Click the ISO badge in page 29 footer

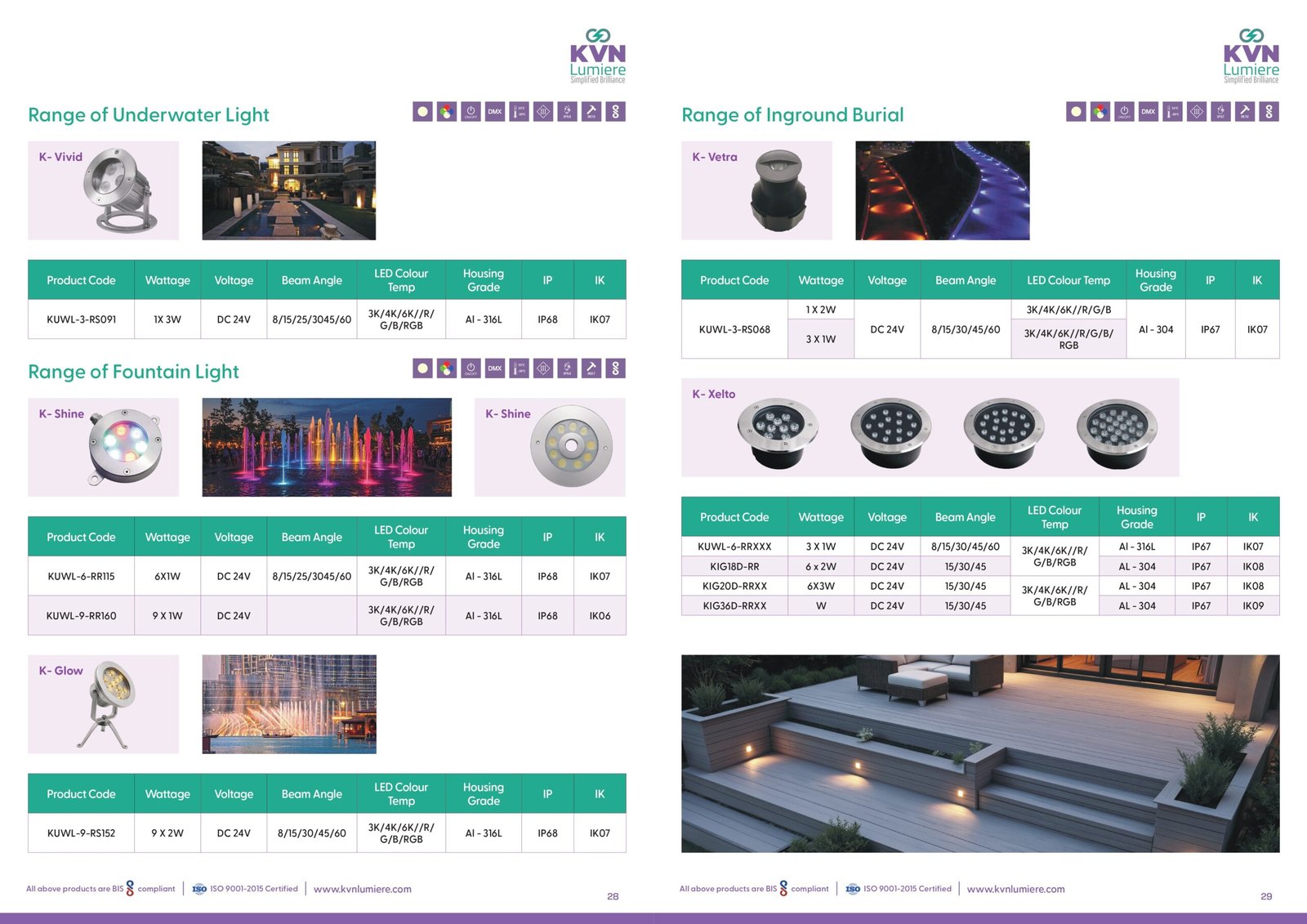853,889
